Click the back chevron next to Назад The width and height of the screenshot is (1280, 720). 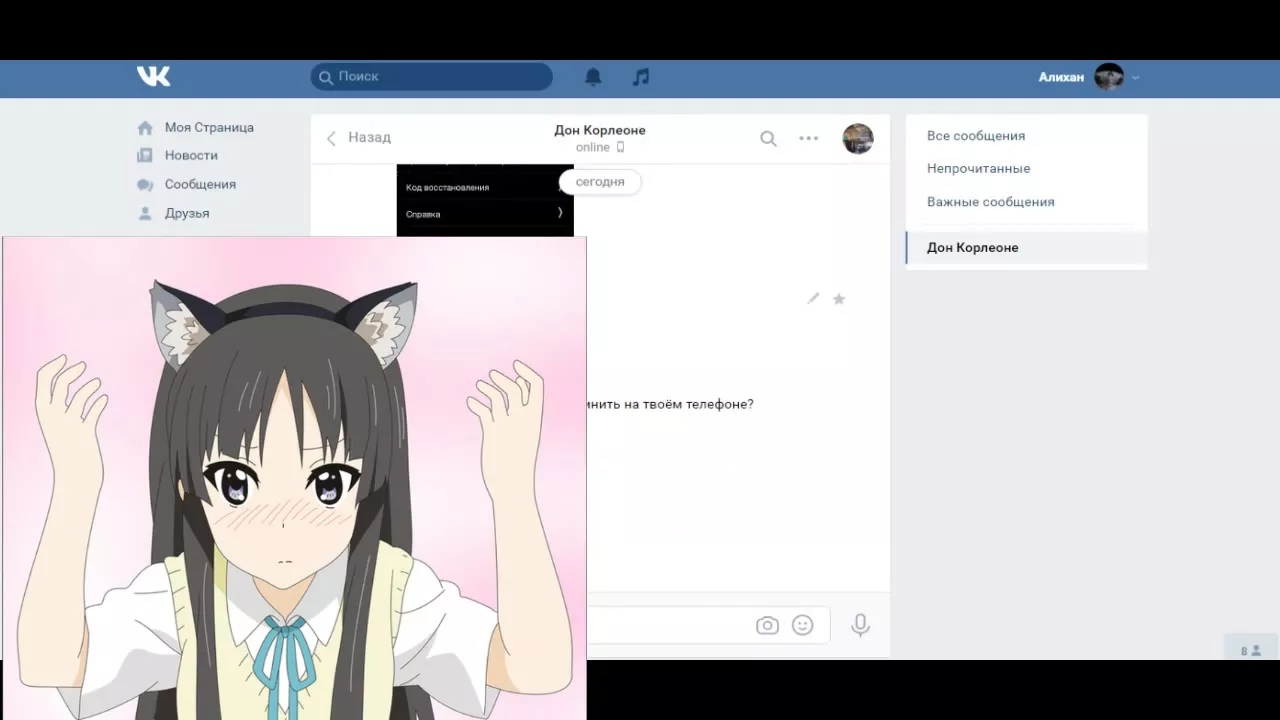331,138
